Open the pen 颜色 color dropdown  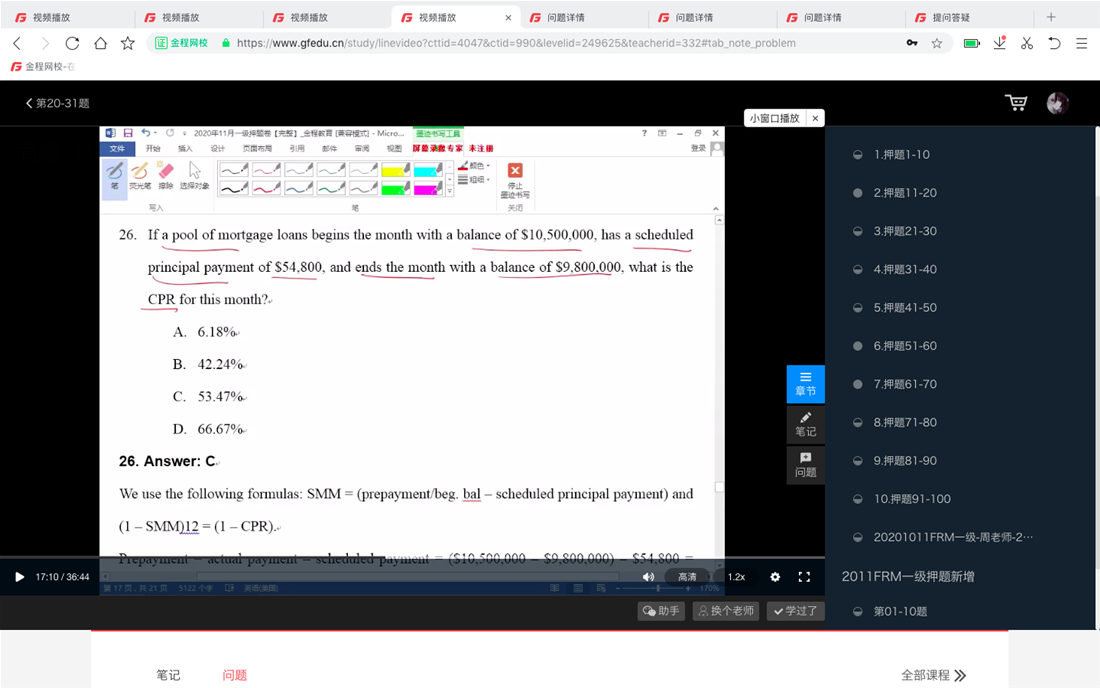pos(475,166)
